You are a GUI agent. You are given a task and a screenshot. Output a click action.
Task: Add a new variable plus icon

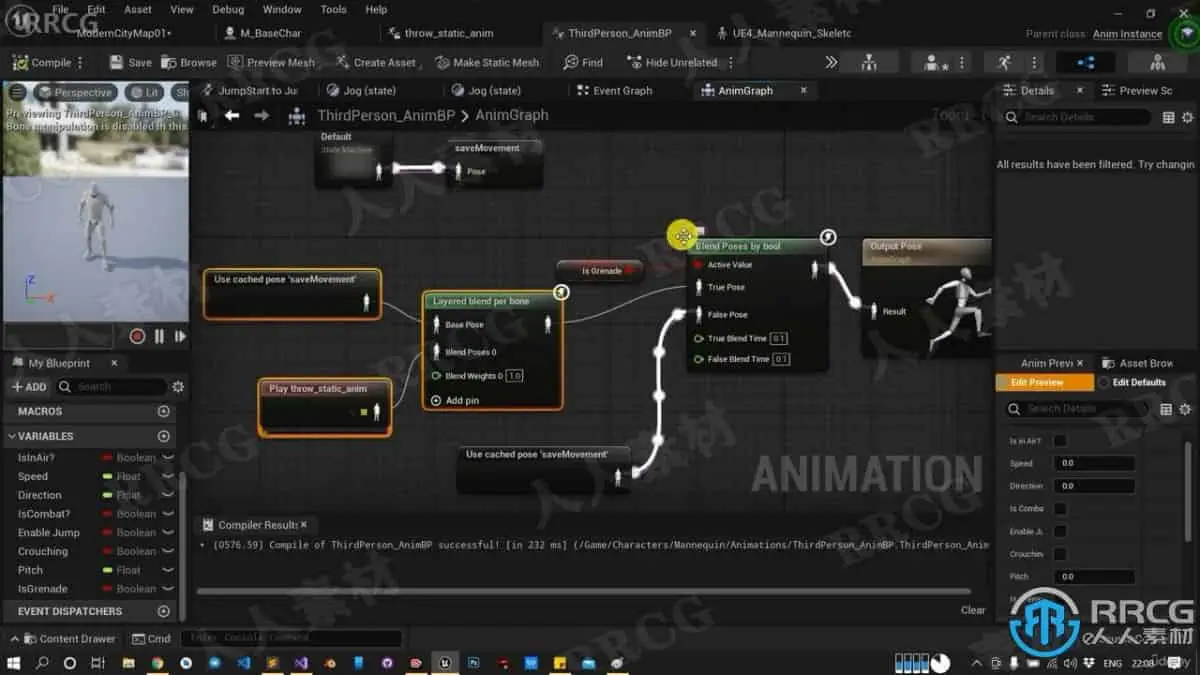(164, 436)
